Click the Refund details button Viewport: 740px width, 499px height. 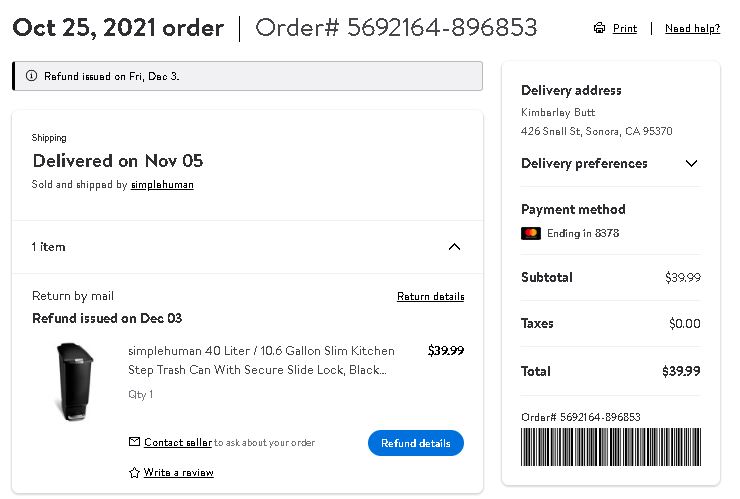(416, 443)
